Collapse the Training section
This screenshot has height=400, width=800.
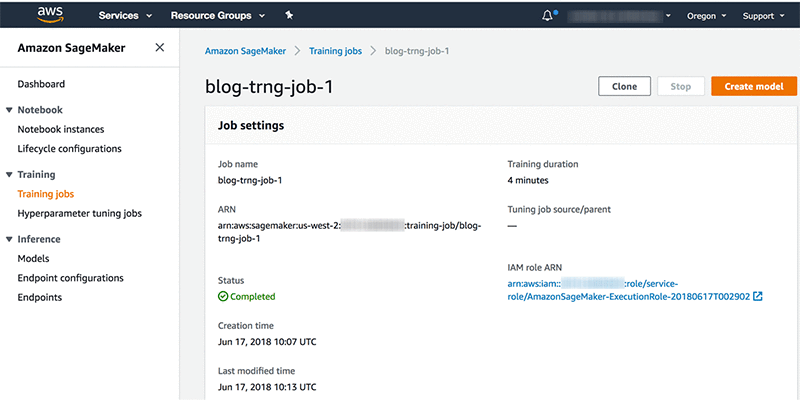point(9,175)
